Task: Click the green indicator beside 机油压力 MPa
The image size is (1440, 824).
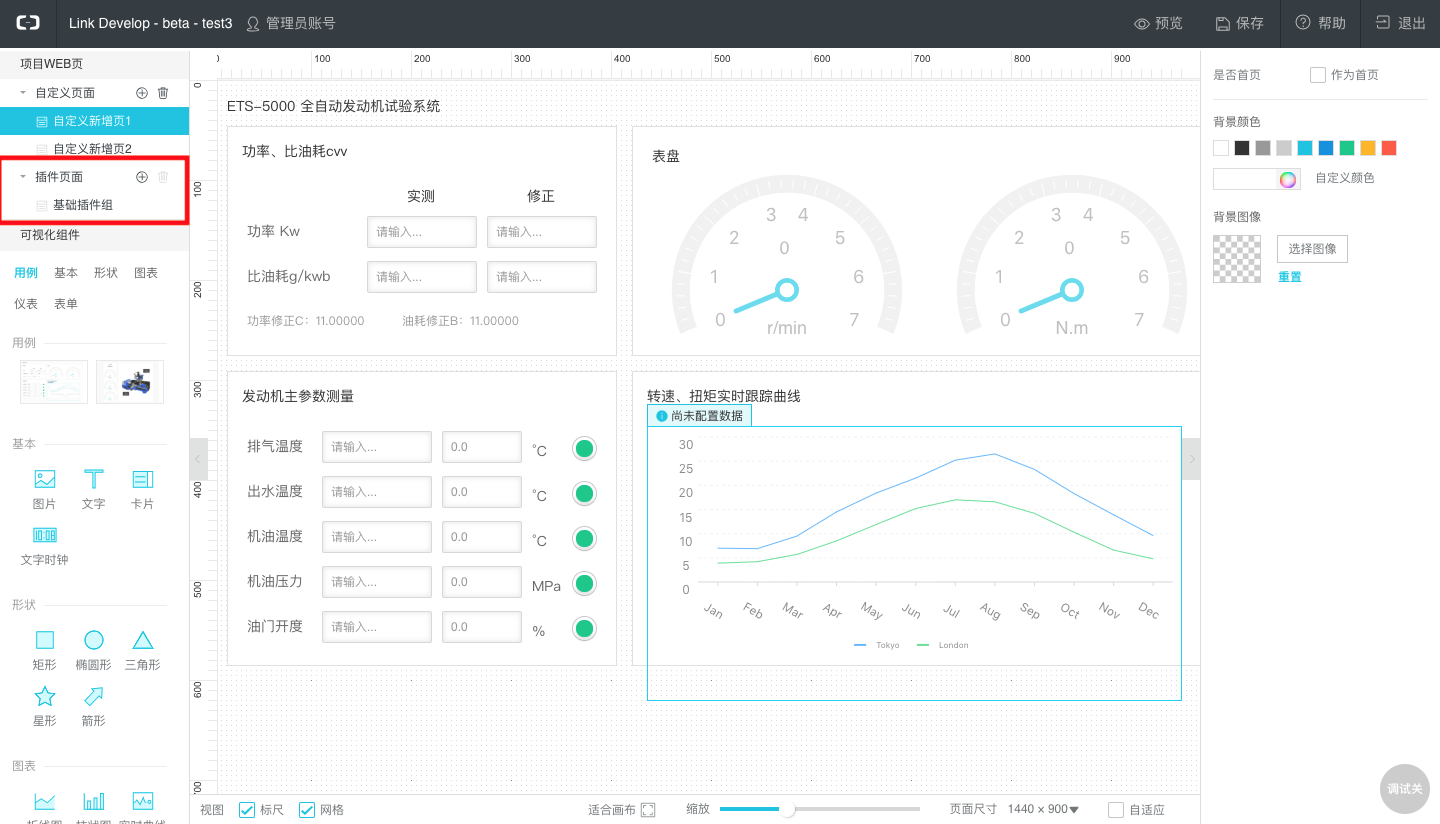Action: pos(585,584)
